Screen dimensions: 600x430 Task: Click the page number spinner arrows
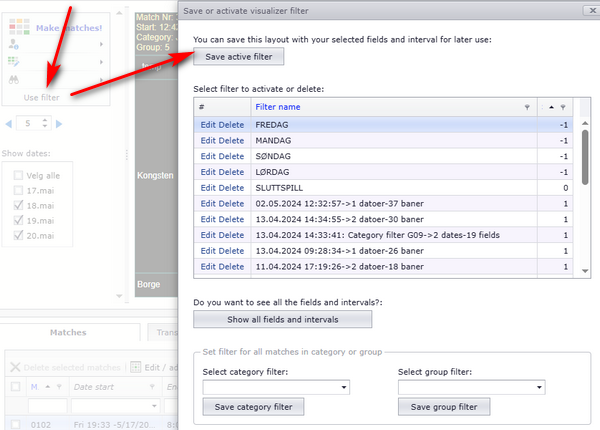[45, 123]
